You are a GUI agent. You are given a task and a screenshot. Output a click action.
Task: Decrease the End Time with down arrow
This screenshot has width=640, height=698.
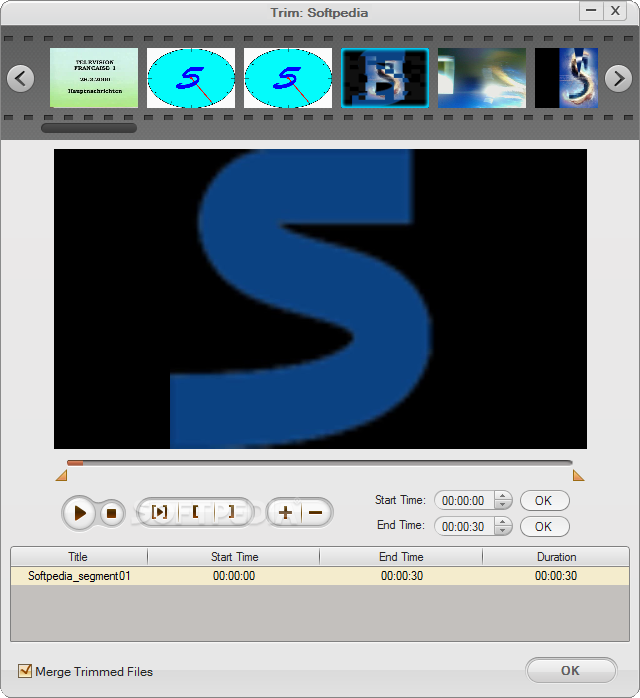(502, 531)
